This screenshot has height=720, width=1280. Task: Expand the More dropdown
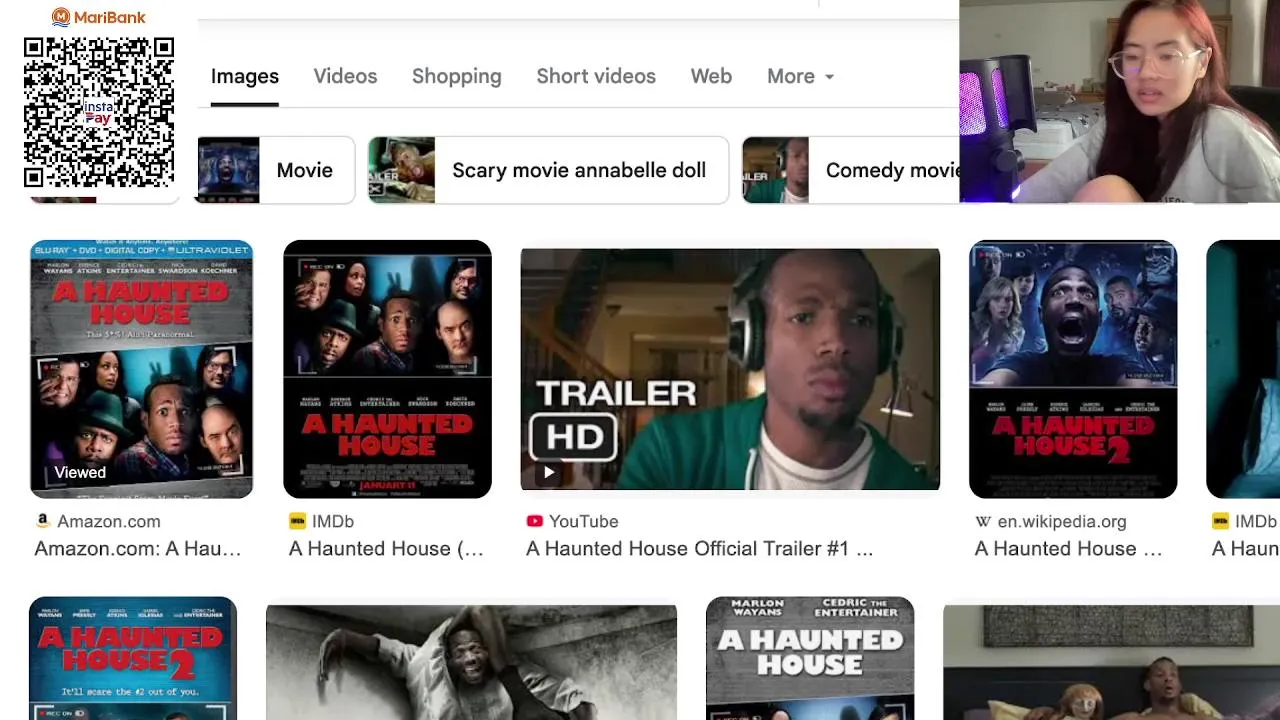(800, 76)
